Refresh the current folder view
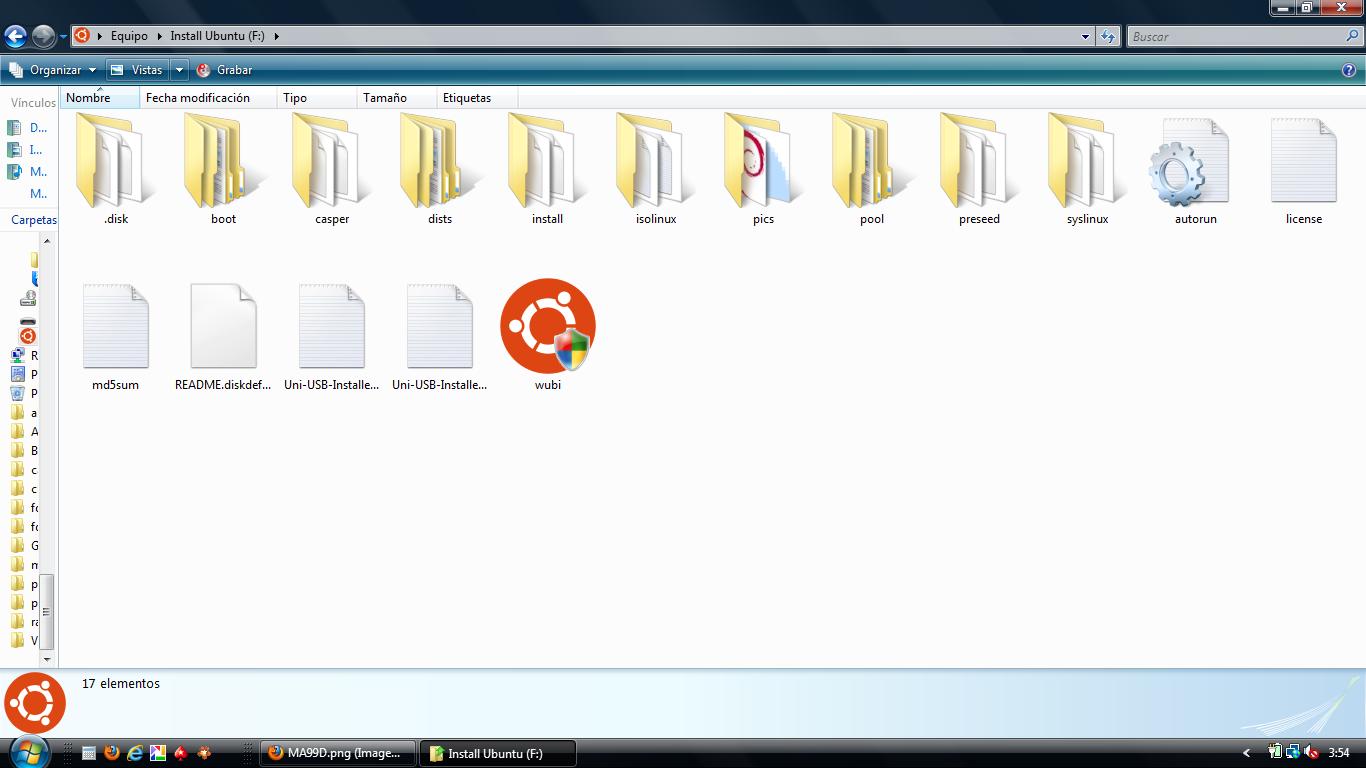Screen dimensions: 1366x768 coord(1107,36)
